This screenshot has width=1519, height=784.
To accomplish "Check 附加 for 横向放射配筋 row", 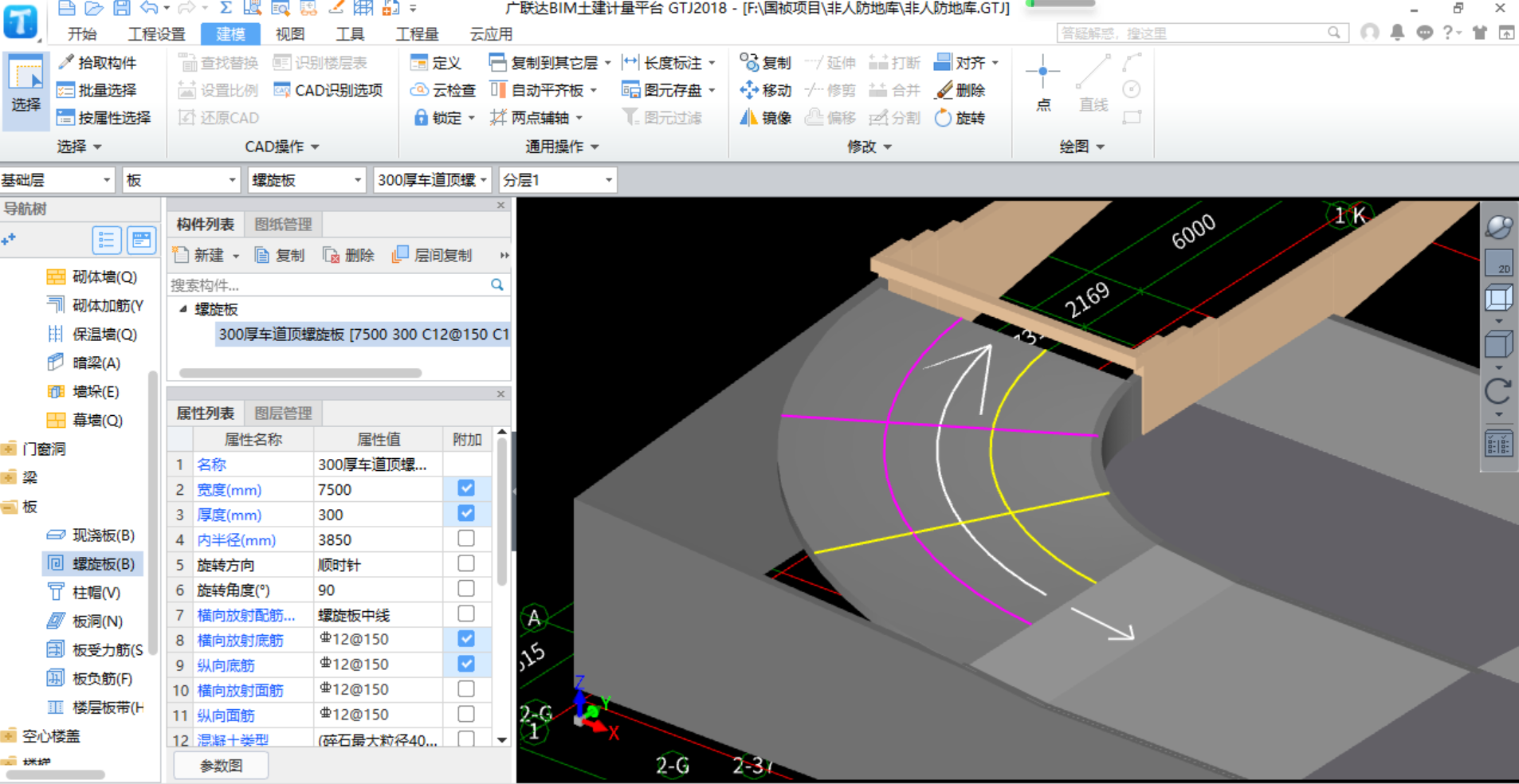I will [466, 613].
